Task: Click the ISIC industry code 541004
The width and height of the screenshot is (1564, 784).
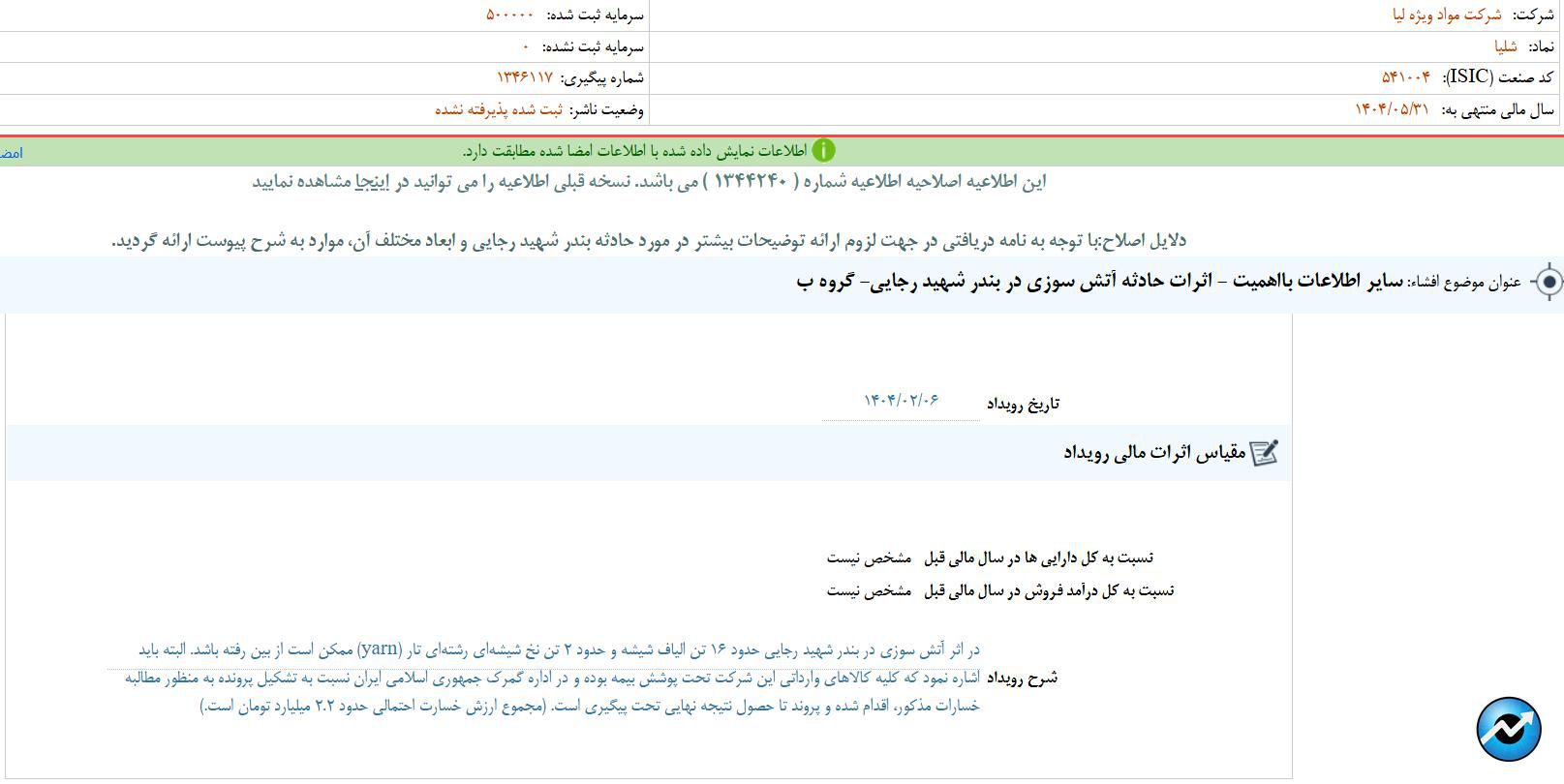Action: tap(1405, 77)
